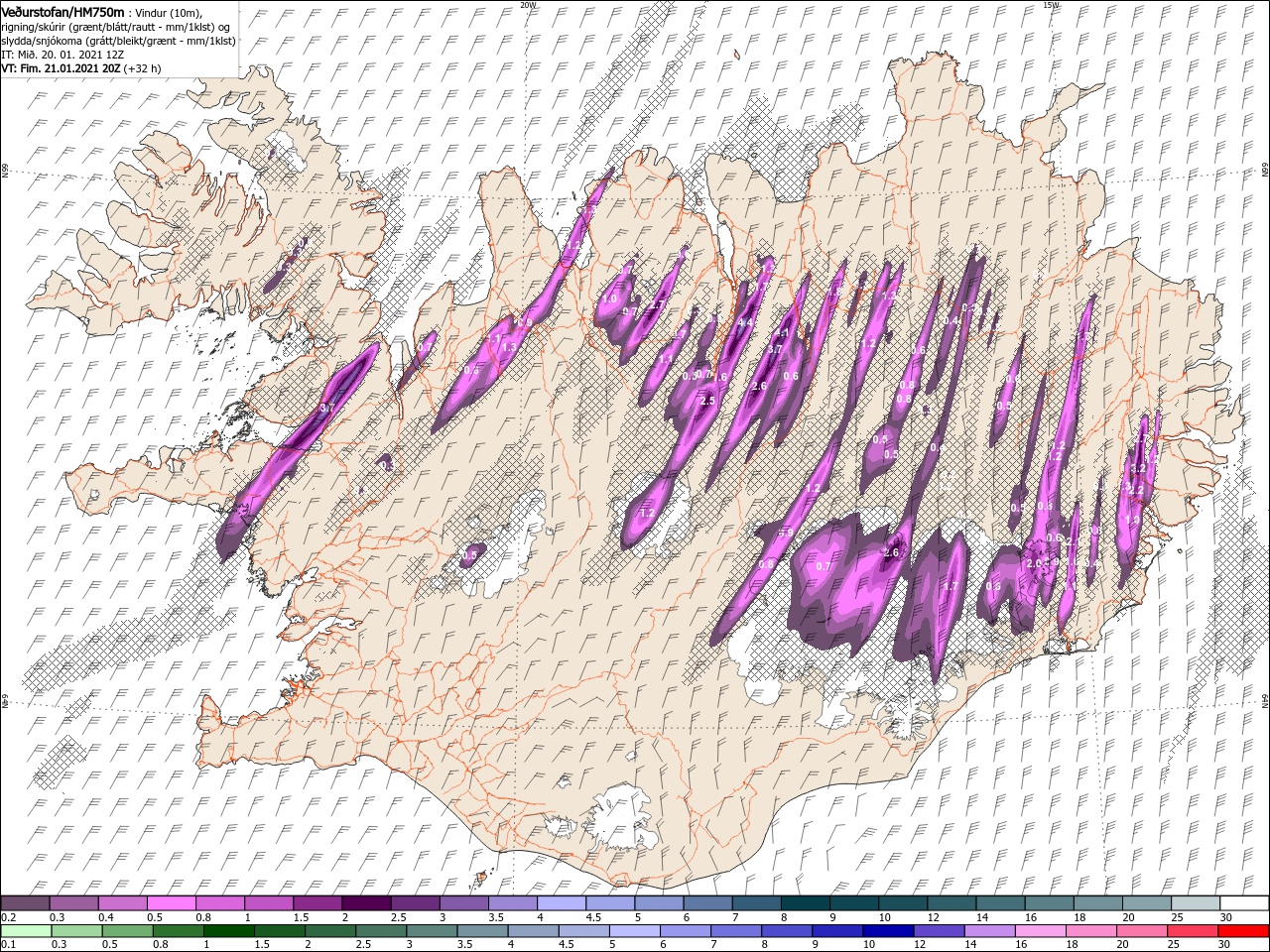Click the 30 label on upper legend row
This screenshot has width=1270, height=952.
pos(1226,917)
